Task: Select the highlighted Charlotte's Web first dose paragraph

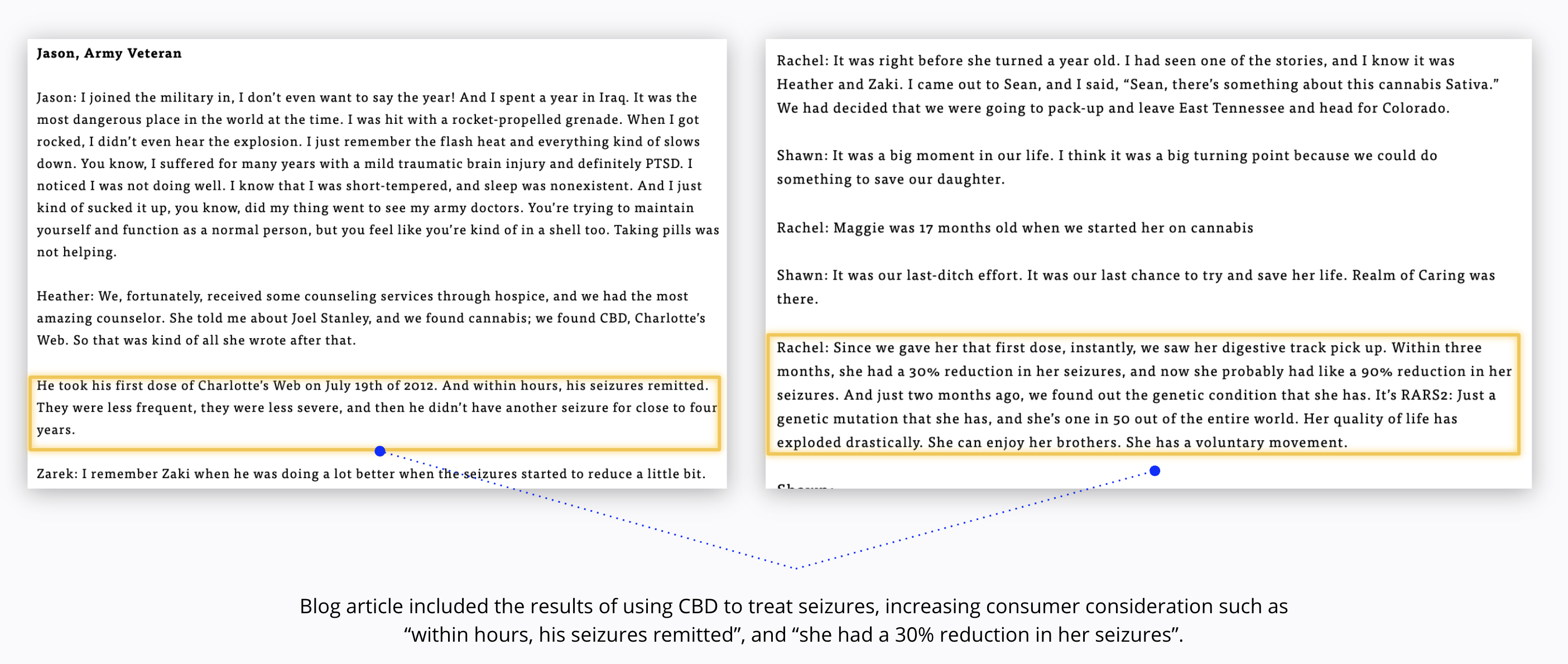Action: (x=375, y=413)
